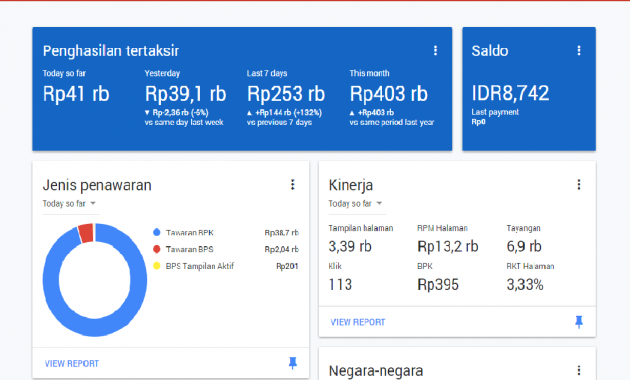Click the blue segment of the donut chart
Viewport: 630px width, 380px height.
[95, 328]
